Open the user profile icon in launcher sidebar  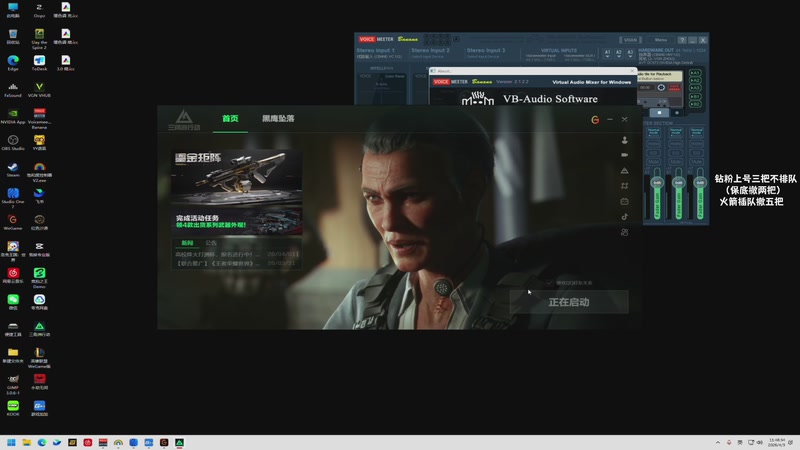tap(624, 140)
